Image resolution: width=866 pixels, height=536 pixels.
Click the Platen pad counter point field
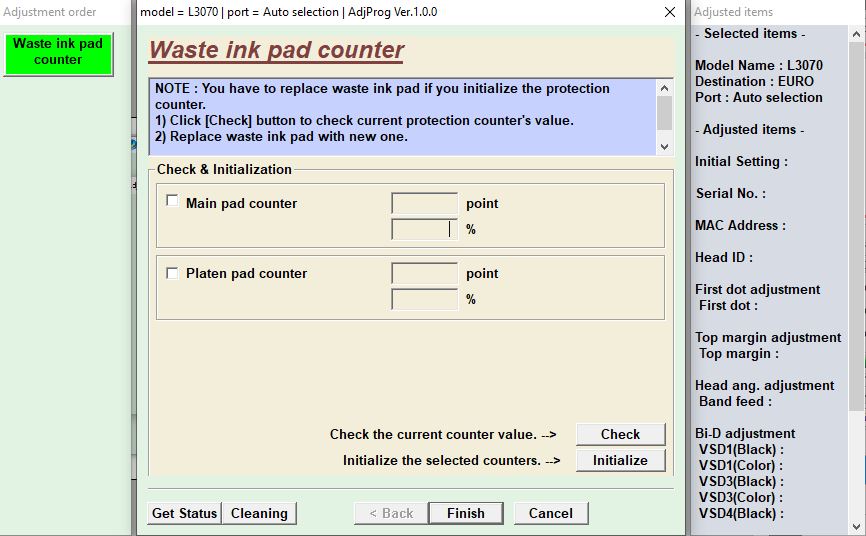coord(424,273)
